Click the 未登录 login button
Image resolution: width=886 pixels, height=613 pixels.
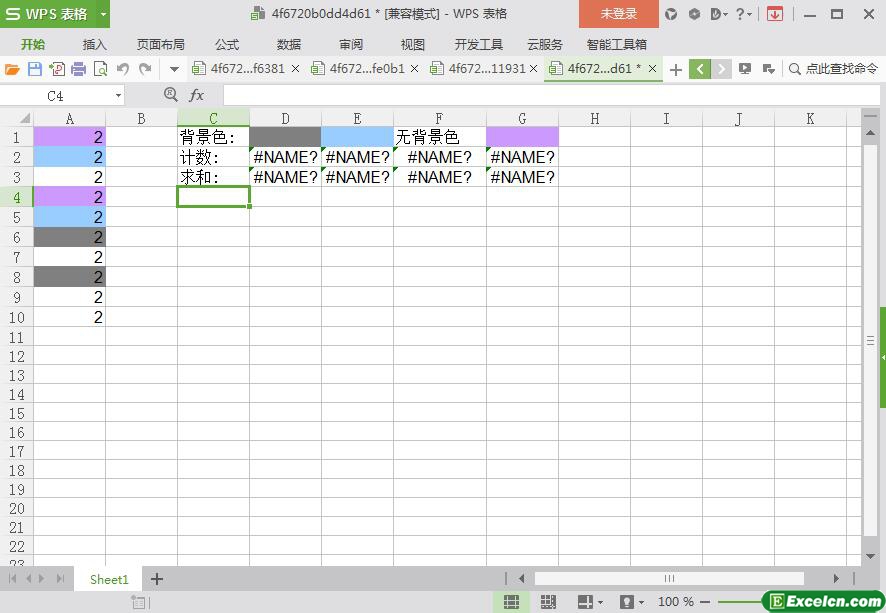(618, 14)
